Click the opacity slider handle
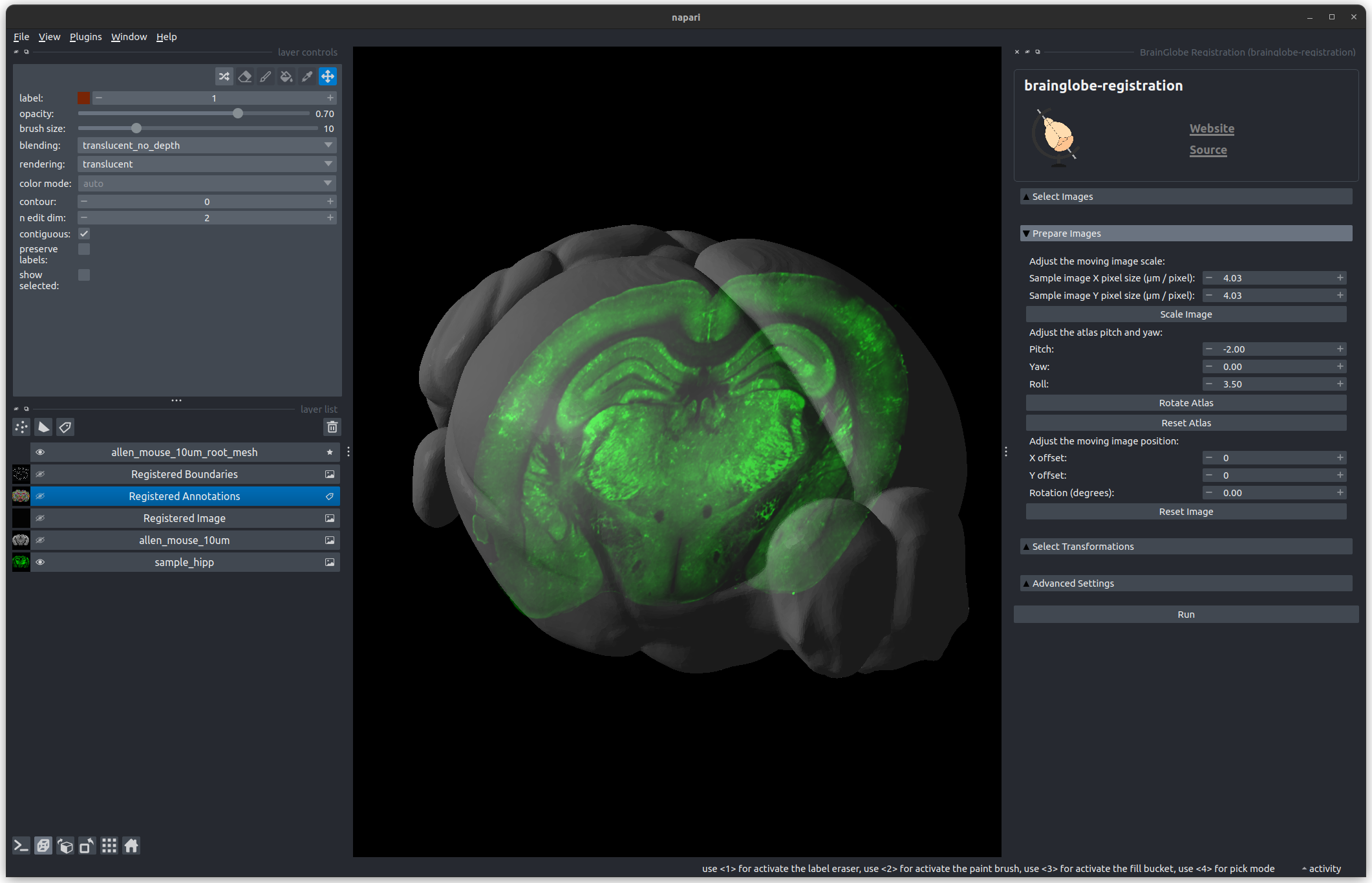Image resolution: width=1372 pixels, height=883 pixels. (238, 113)
